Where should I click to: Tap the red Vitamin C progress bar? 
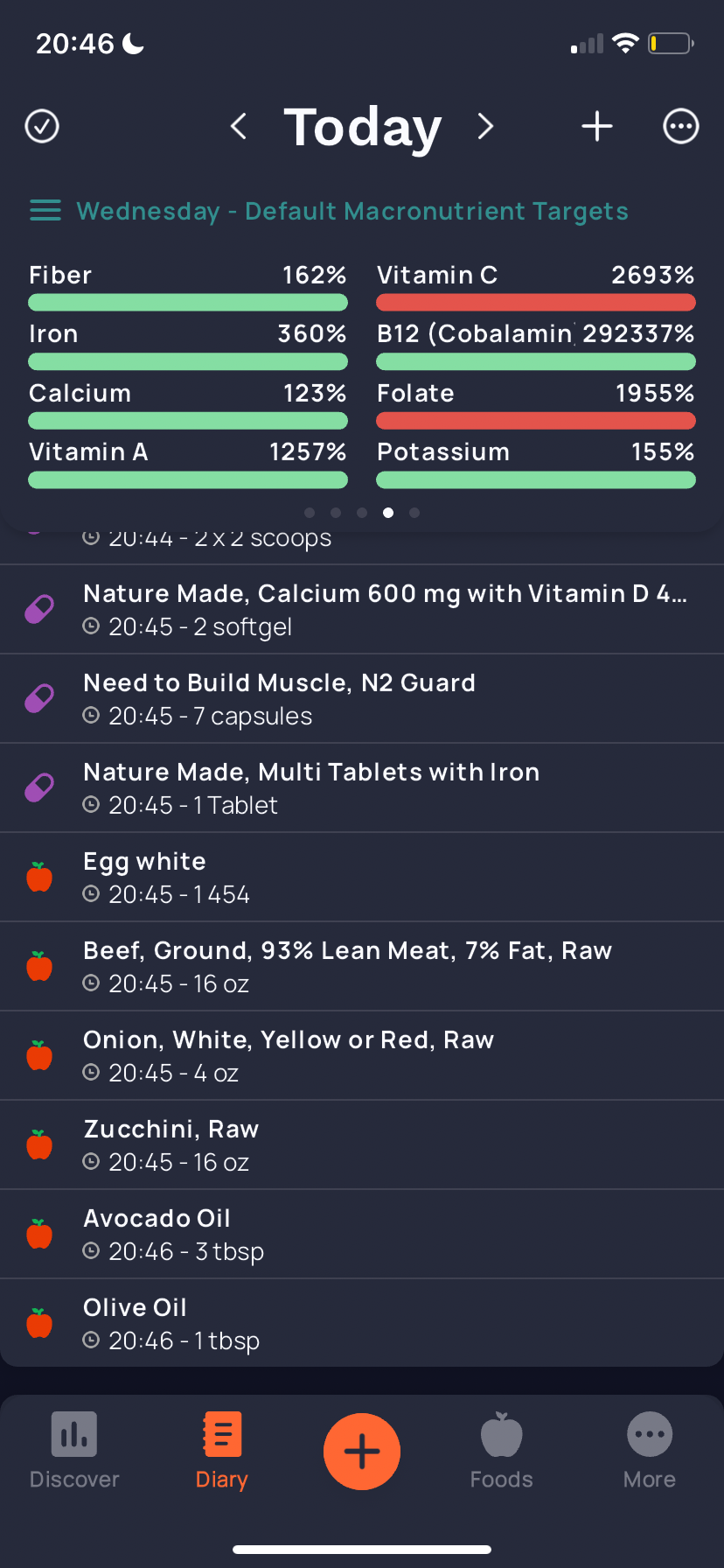point(536,303)
